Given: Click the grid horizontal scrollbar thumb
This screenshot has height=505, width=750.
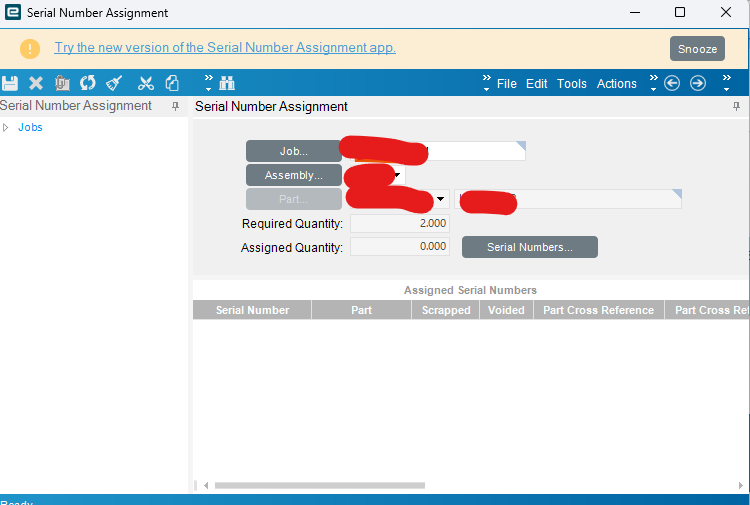Looking at the screenshot, I should tap(320, 485).
